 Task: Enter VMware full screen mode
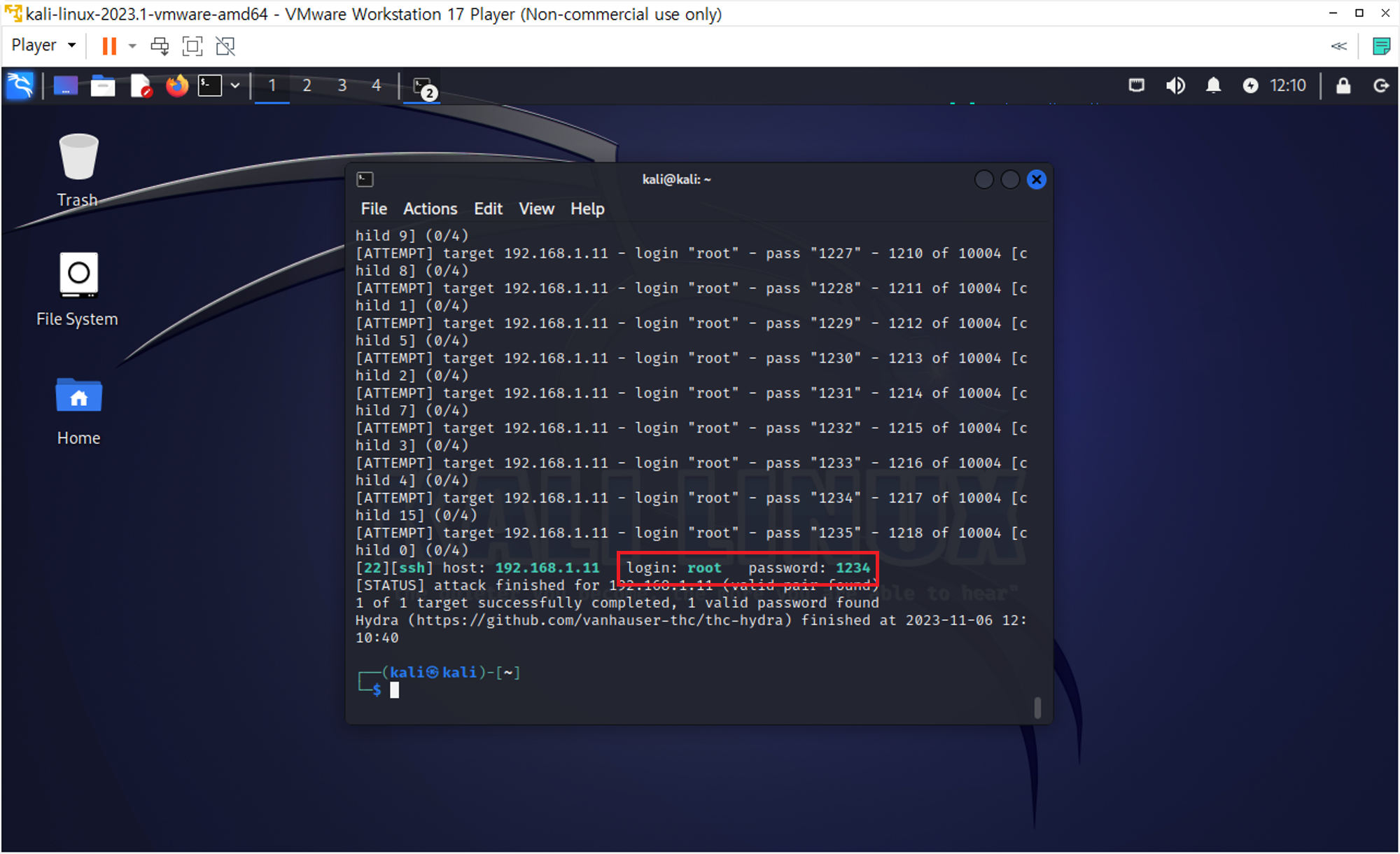coord(192,46)
